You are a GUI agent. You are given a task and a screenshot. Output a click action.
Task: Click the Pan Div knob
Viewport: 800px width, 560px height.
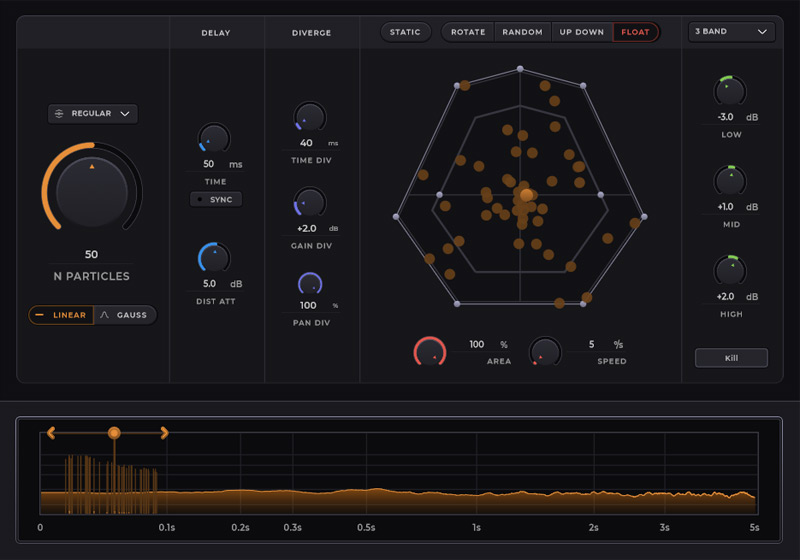coord(310,285)
